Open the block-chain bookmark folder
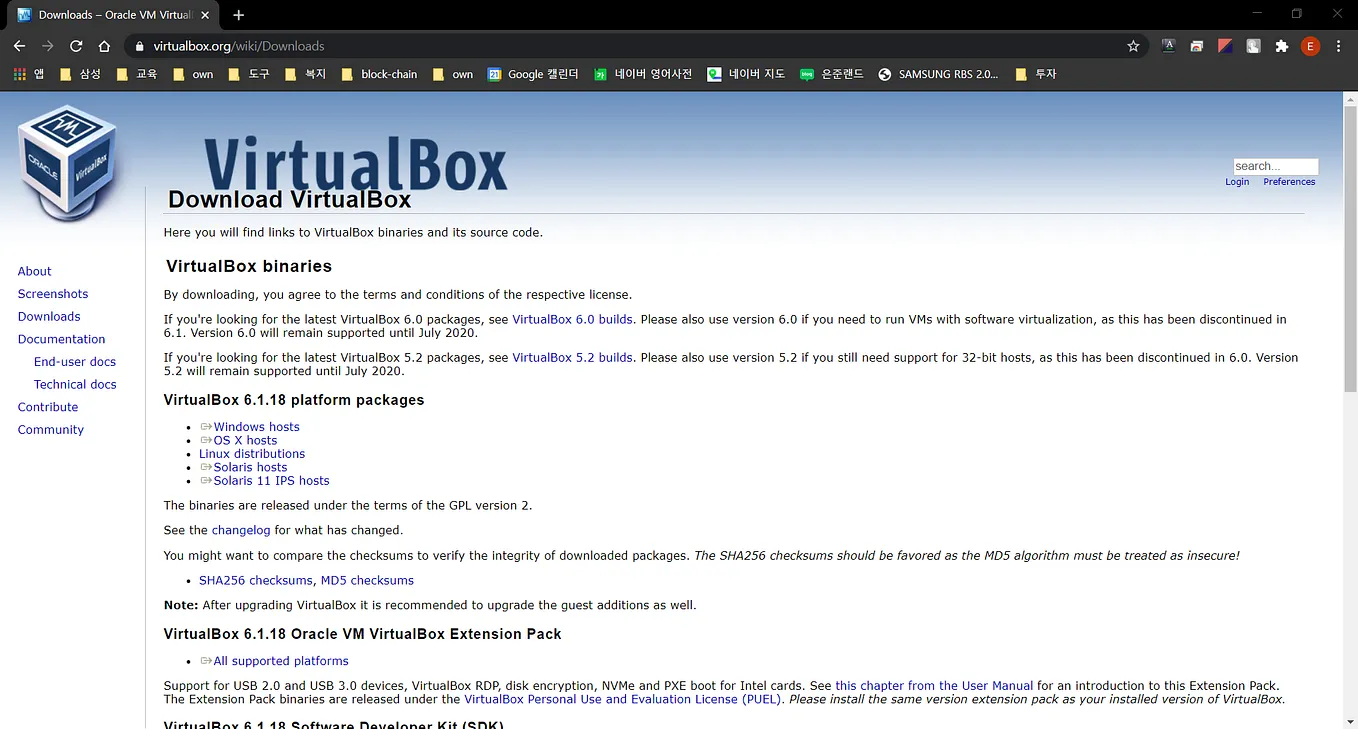The width and height of the screenshot is (1358, 729). tap(379, 74)
